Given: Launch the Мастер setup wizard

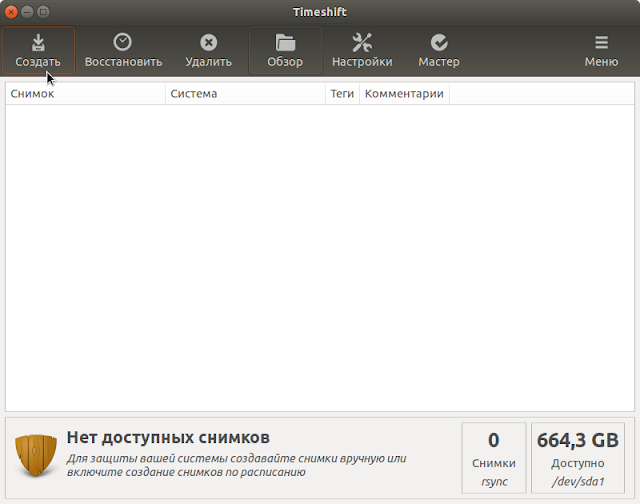Looking at the screenshot, I should pos(439,51).
